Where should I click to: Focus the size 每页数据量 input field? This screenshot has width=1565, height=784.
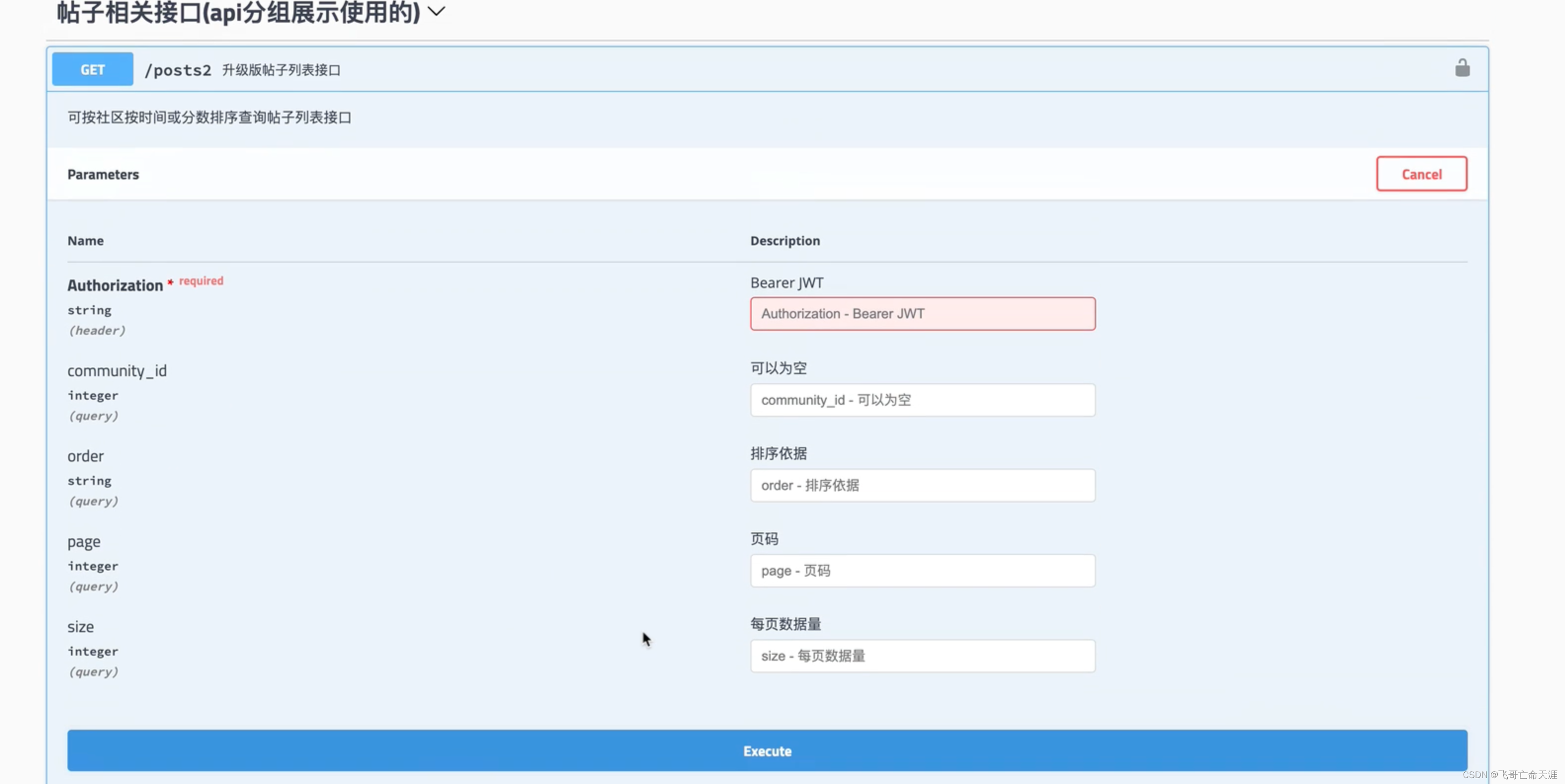(x=922, y=656)
